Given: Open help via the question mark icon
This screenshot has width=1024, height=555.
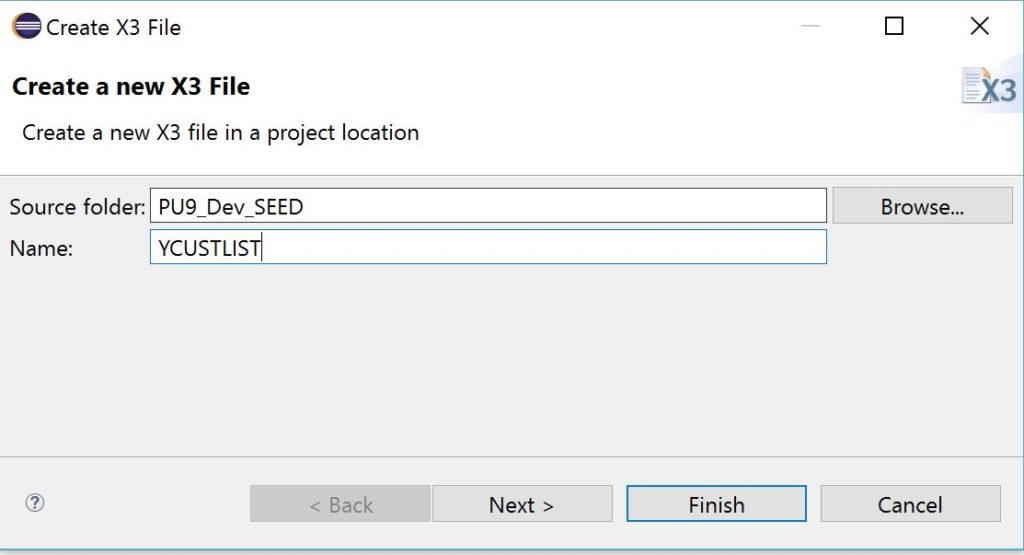Looking at the screenshot, I should click(35, 503).
